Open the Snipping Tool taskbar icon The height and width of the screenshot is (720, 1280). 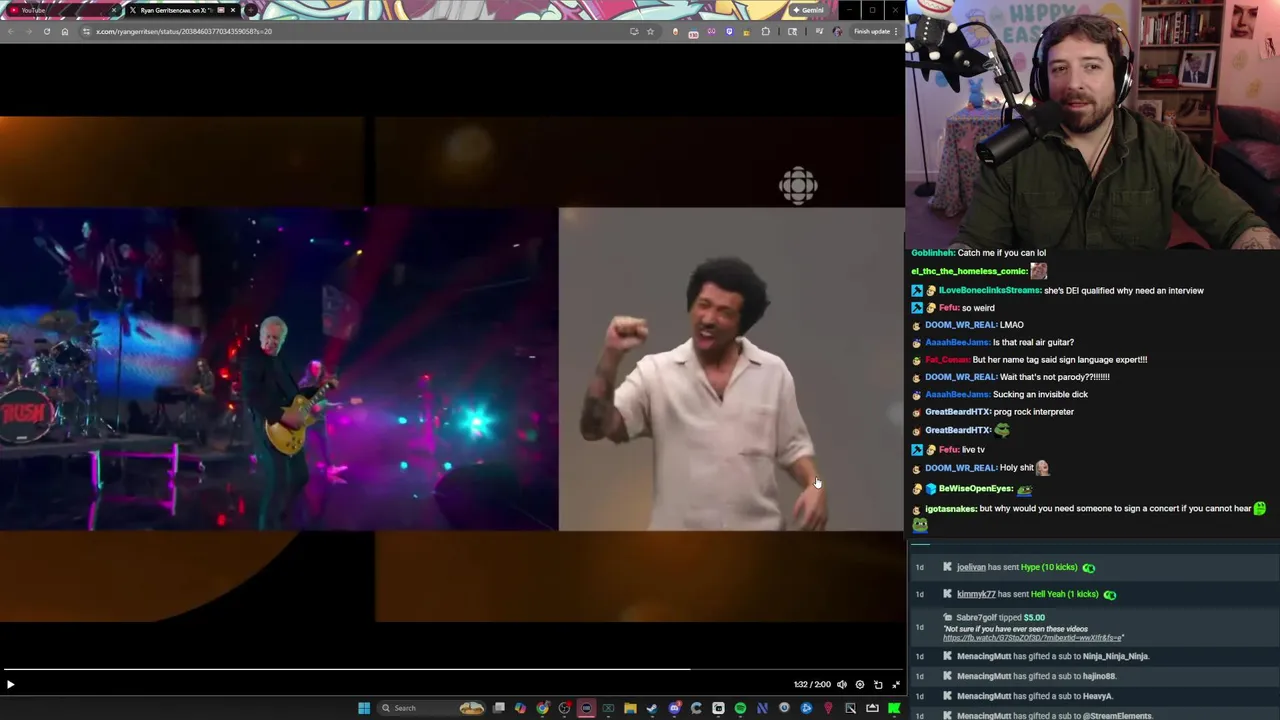850,708
